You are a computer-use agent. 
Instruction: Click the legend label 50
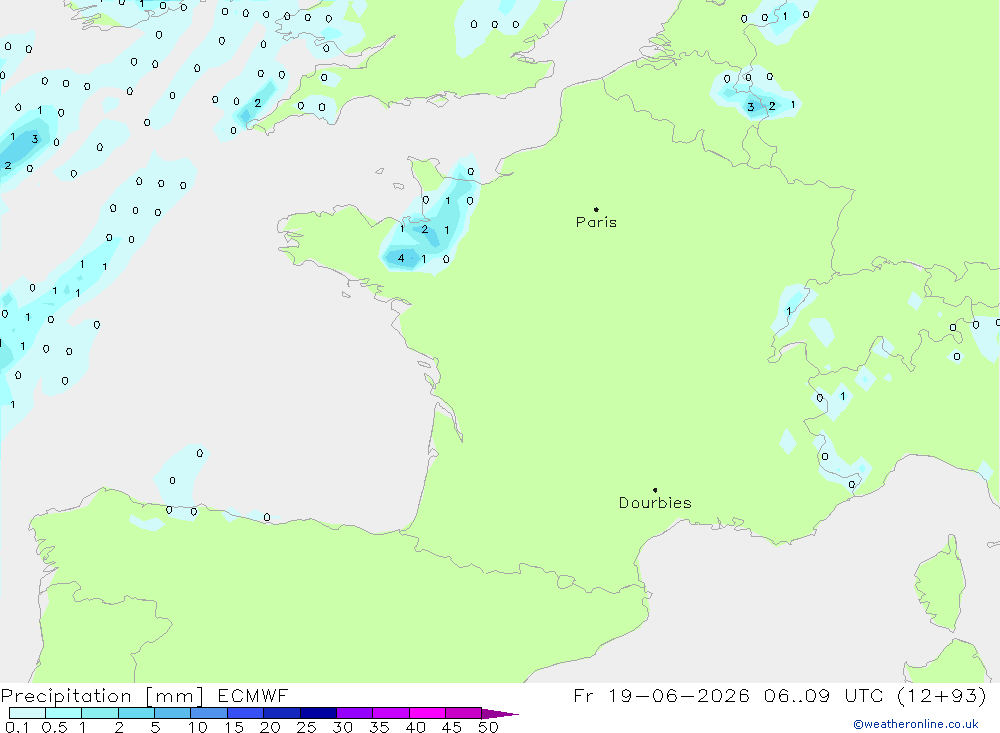click(488, 727)
